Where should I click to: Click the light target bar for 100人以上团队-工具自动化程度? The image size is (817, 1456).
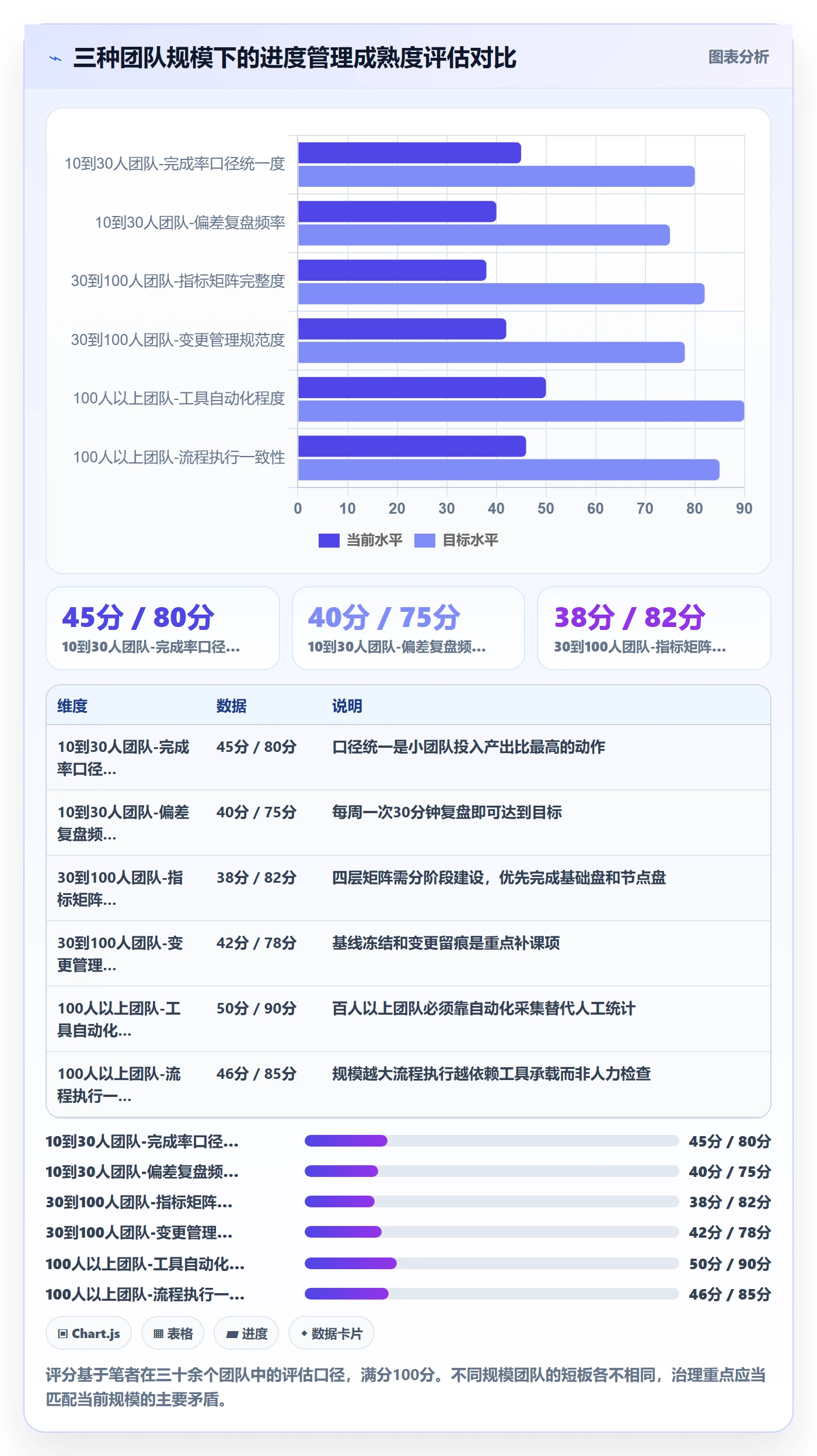(x=521, y=411)
